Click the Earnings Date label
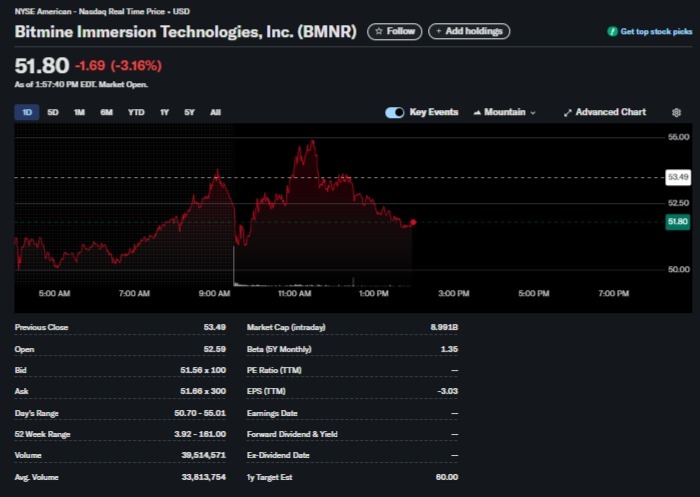700x497 pixels. coord(272,413)
